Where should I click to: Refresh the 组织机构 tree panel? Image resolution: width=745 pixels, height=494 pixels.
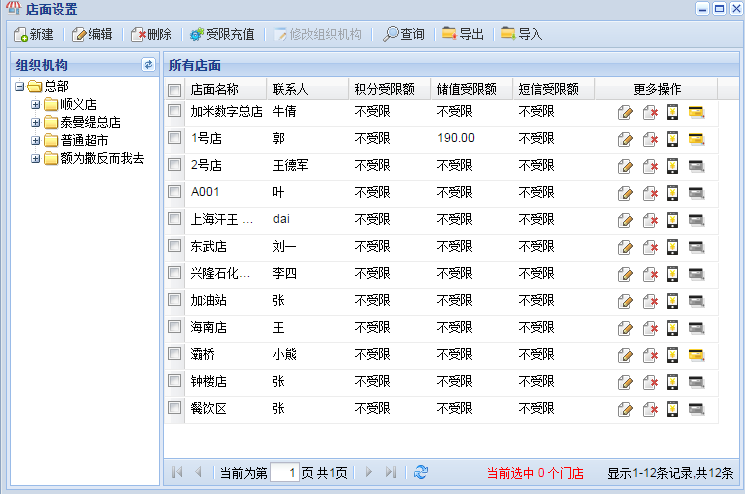148,65
